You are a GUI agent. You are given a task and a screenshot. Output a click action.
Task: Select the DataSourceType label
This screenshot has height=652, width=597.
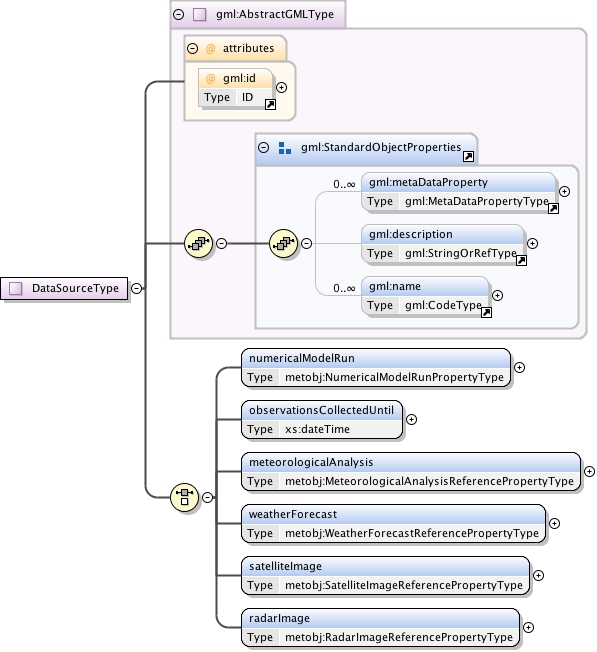(x=75, y=288)
